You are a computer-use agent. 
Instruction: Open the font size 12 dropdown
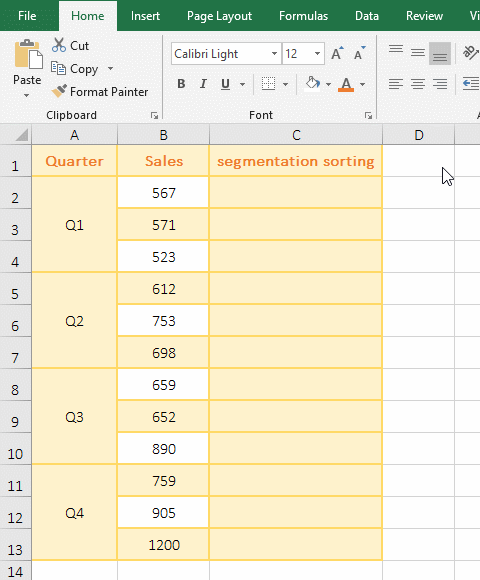coord(317,54)
